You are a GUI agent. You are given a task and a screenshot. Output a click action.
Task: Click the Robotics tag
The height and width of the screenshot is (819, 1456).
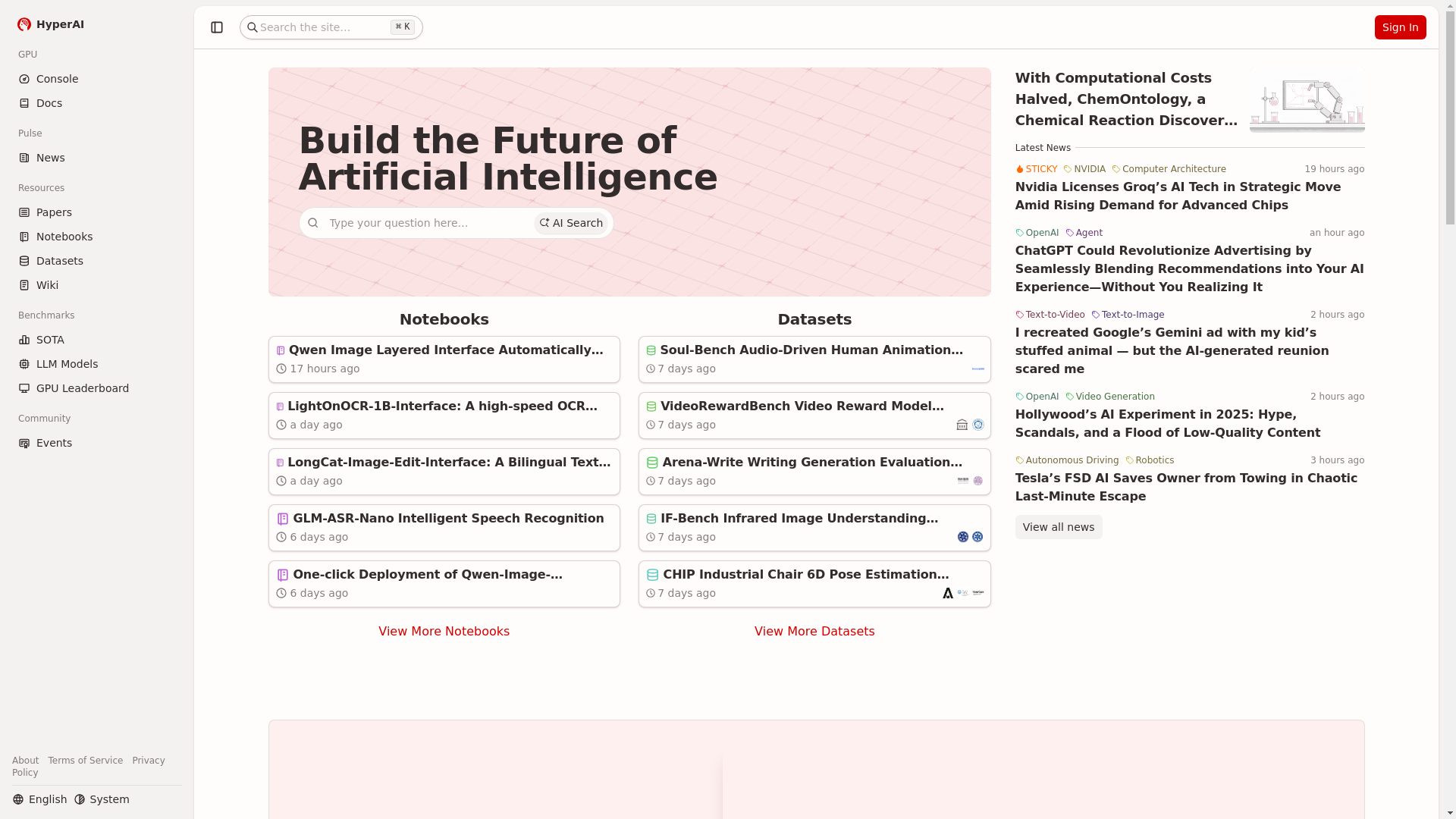click(x=1150, y=460)
